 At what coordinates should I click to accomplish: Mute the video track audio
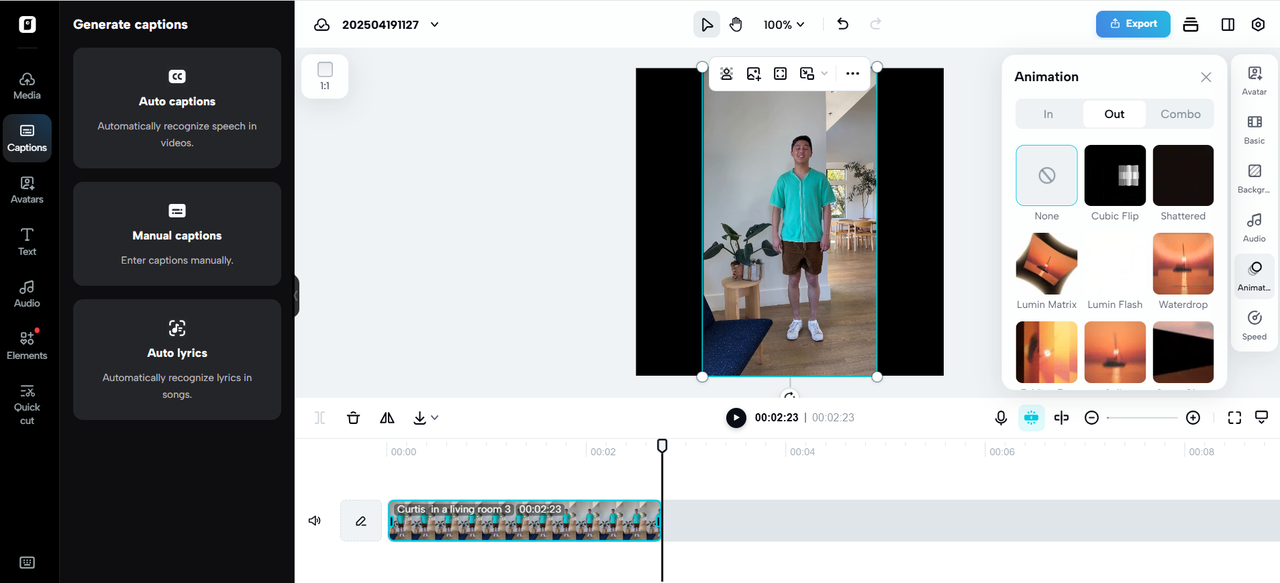click(x=315, y=521)
